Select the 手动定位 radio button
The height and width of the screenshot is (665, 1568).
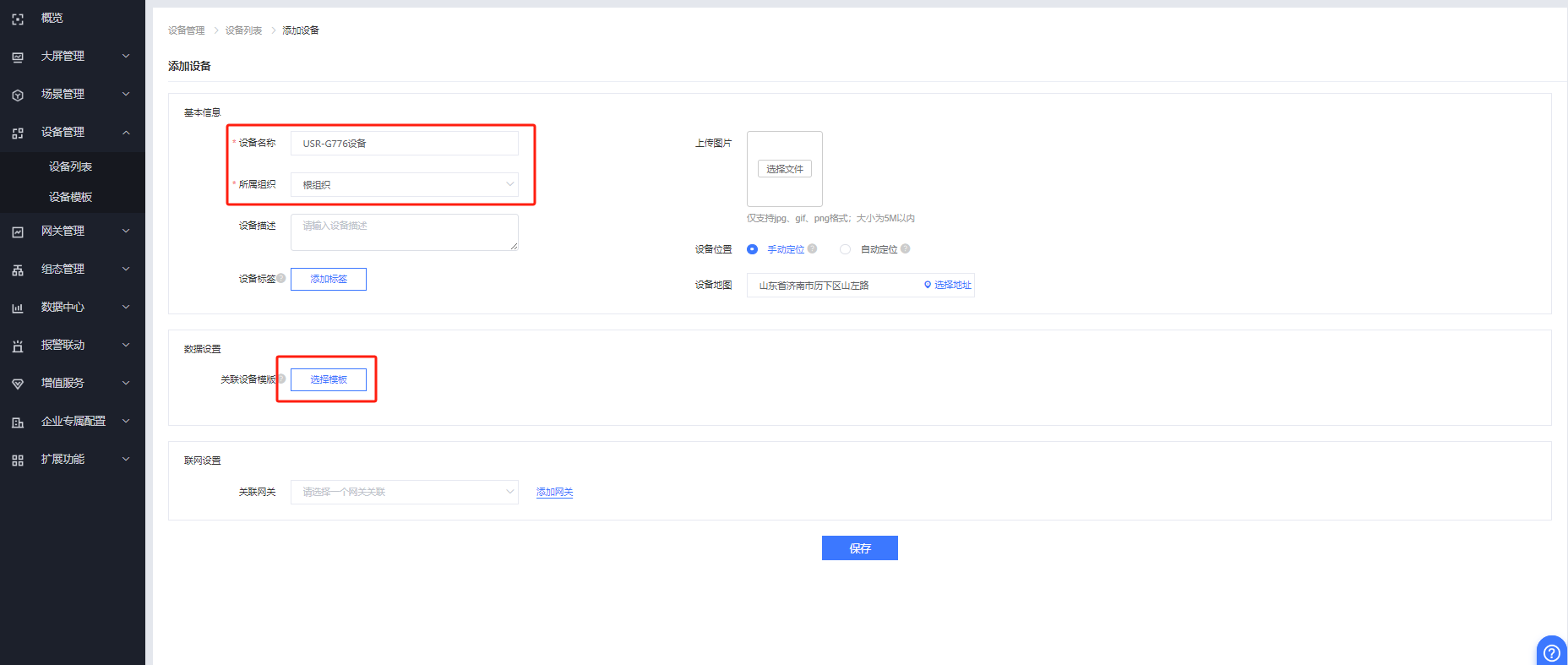(752, 249)
